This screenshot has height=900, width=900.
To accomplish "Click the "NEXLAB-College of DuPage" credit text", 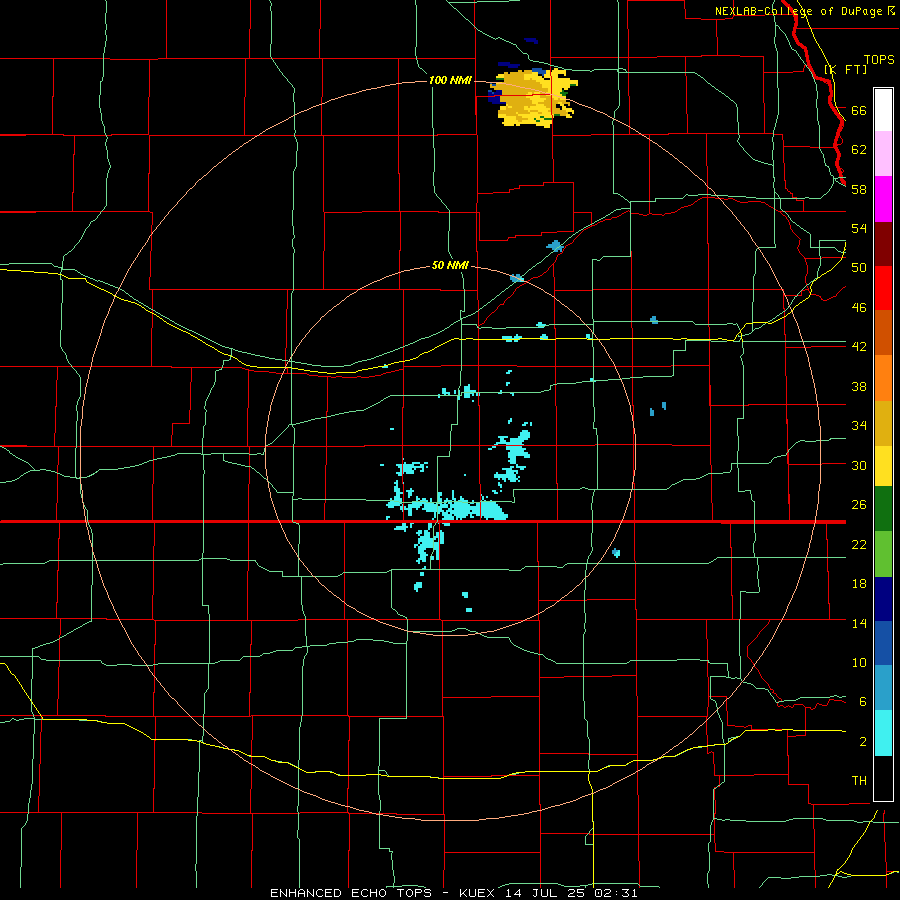I will (x=801, y=11).
